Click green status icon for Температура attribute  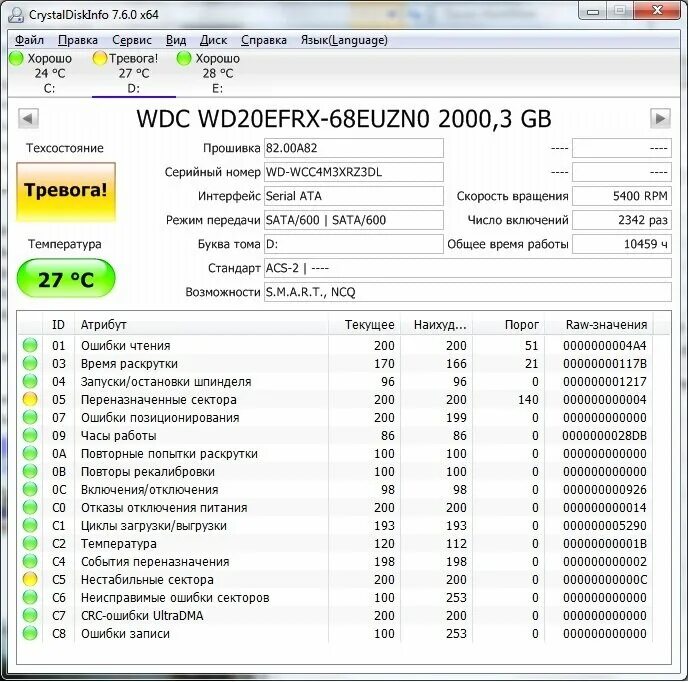click(30, 544)
